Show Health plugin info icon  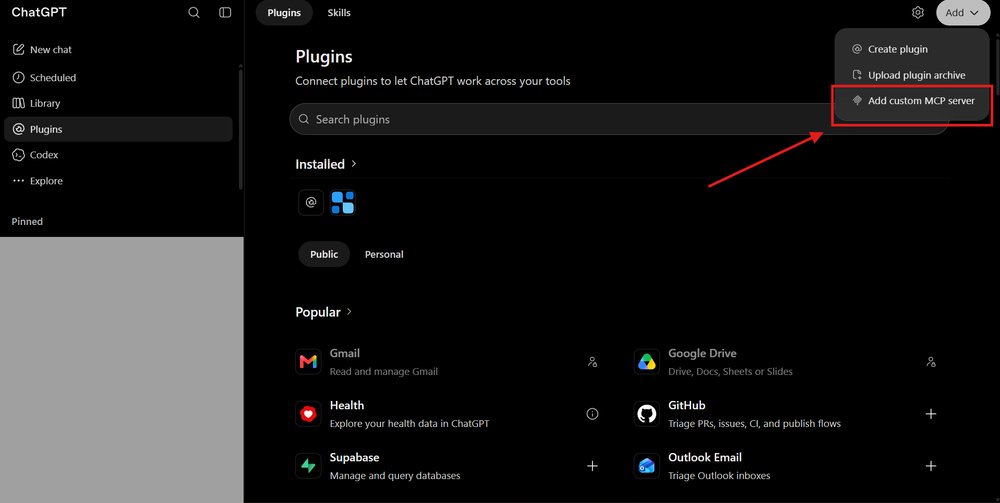click(x=592, y=414)
